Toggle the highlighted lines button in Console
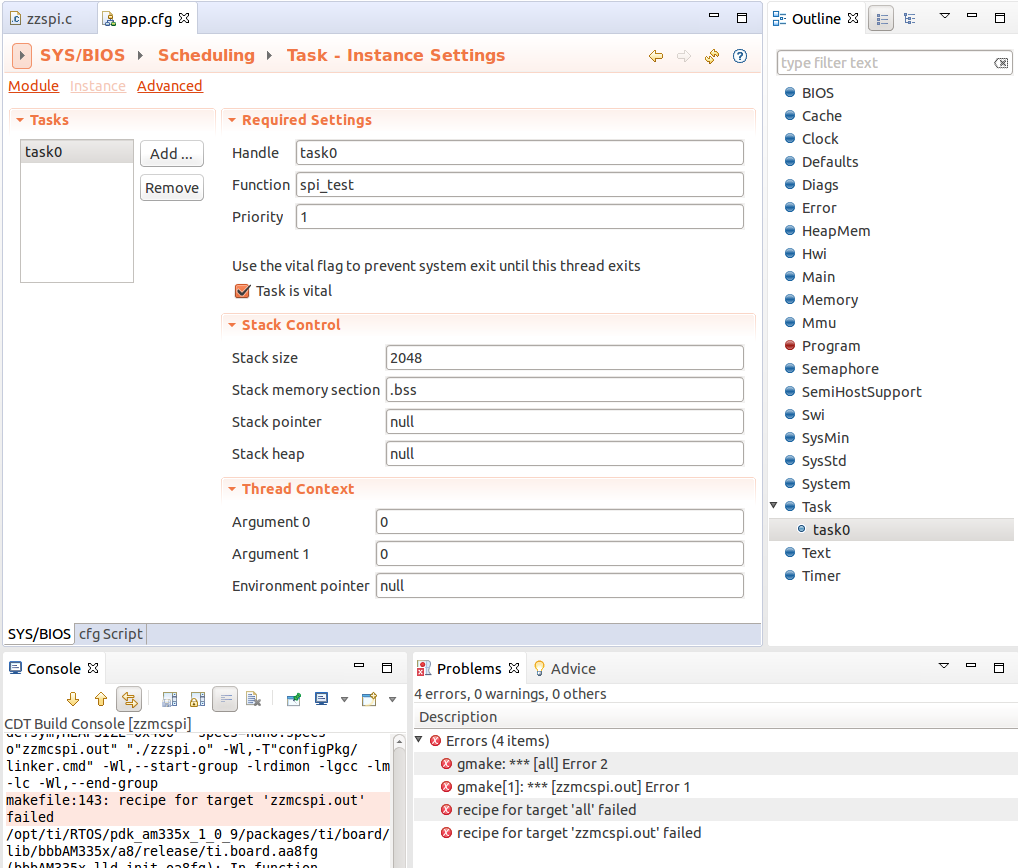Image resolution: width=1018 pixels, height=868 pixels. 225,699
